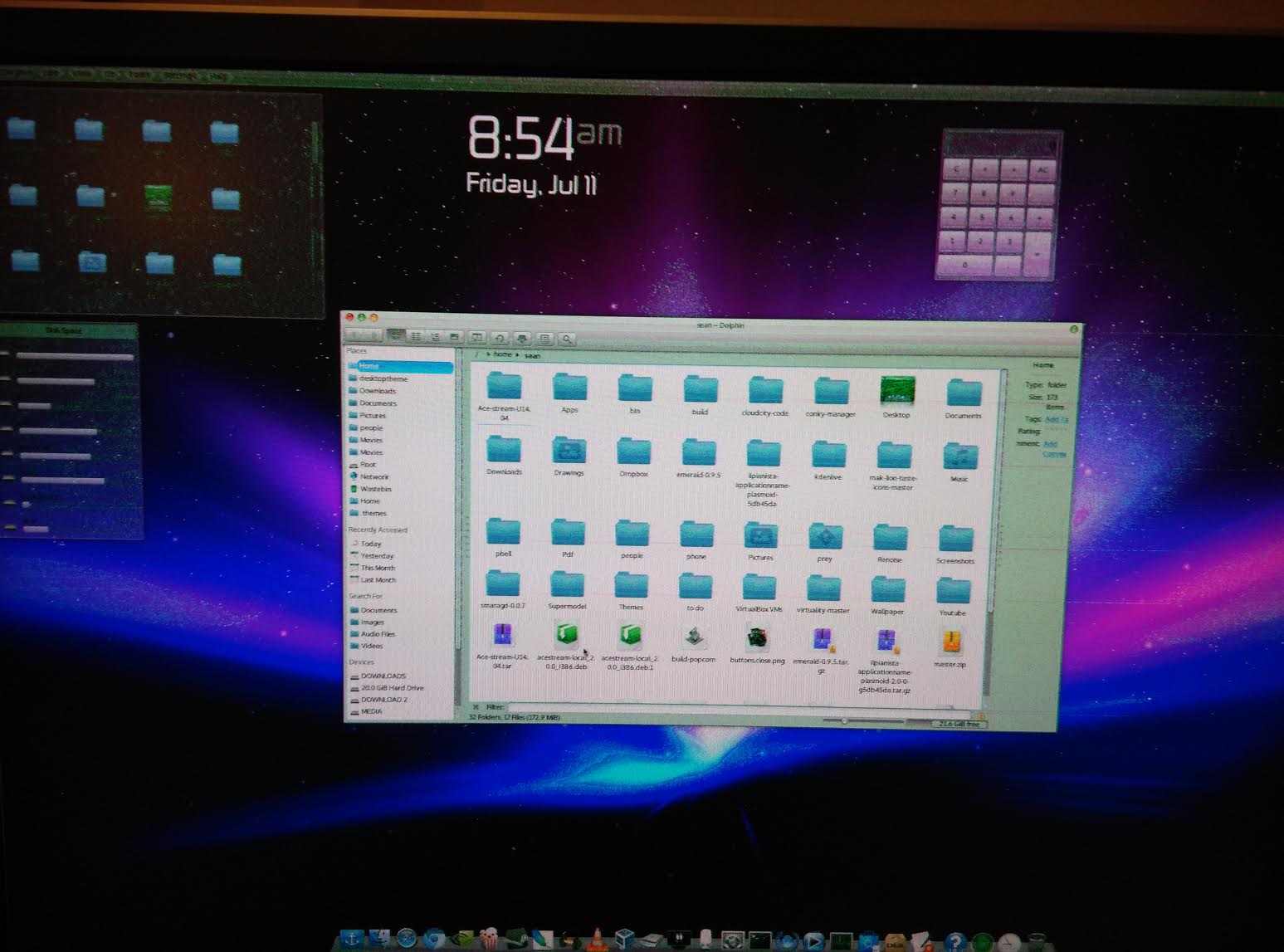
Task: Select Home in the Places panel
Action: [401, 366]
